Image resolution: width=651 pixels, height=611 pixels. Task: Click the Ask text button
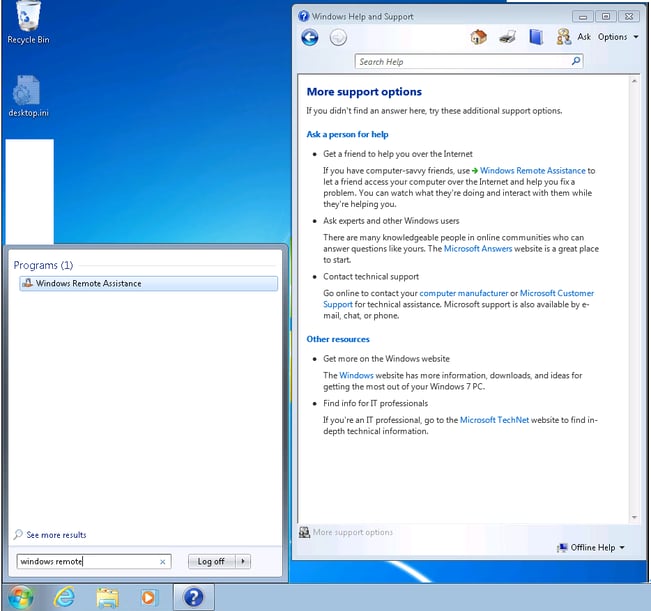click(584, 37)
